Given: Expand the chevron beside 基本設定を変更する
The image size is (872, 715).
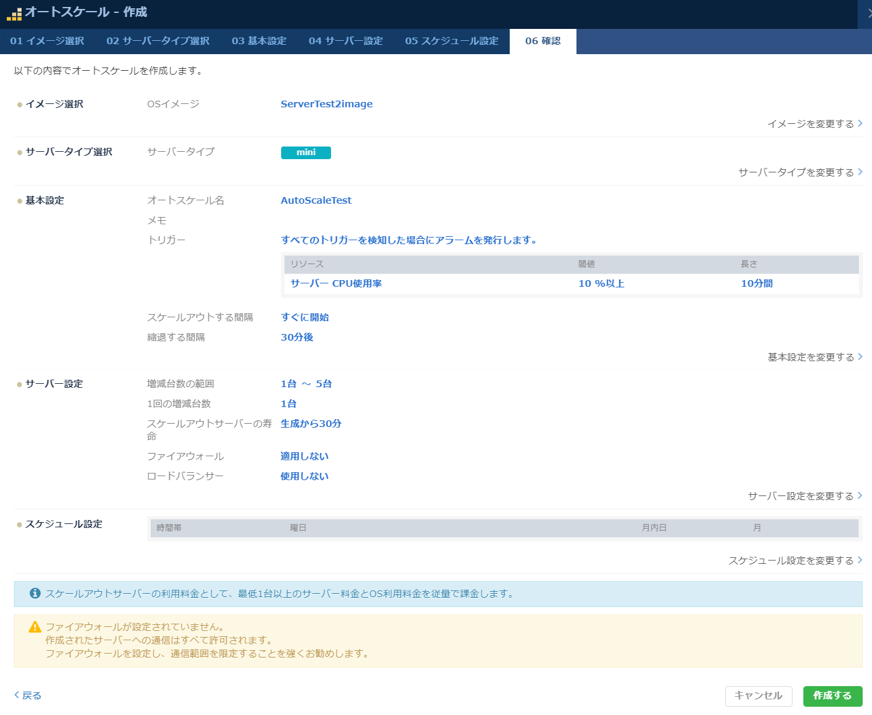Looking at the screenshot, I should click(858, 354).
